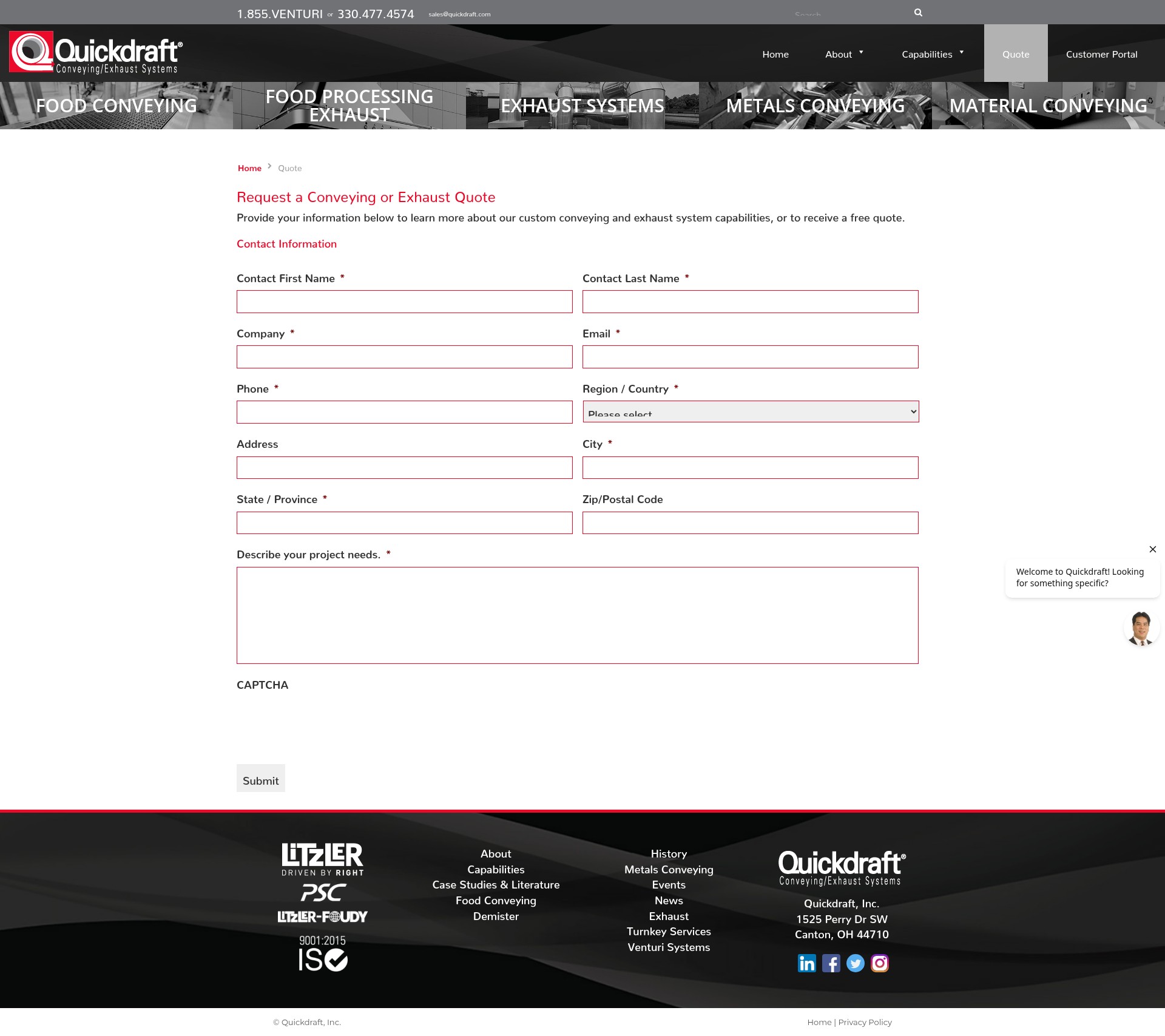Click into the State / Province field
Viewport: 1165px width, 1036px height.
click(405, 523)
